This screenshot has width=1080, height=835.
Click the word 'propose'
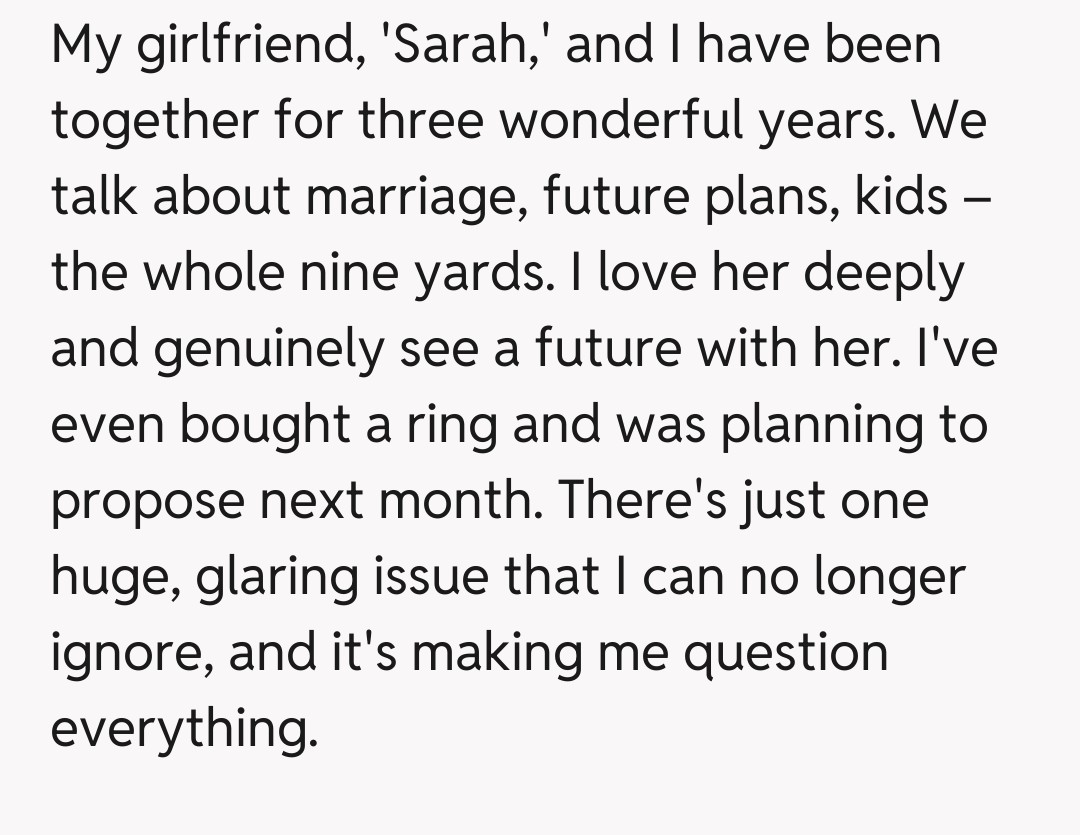click(148, 503)
